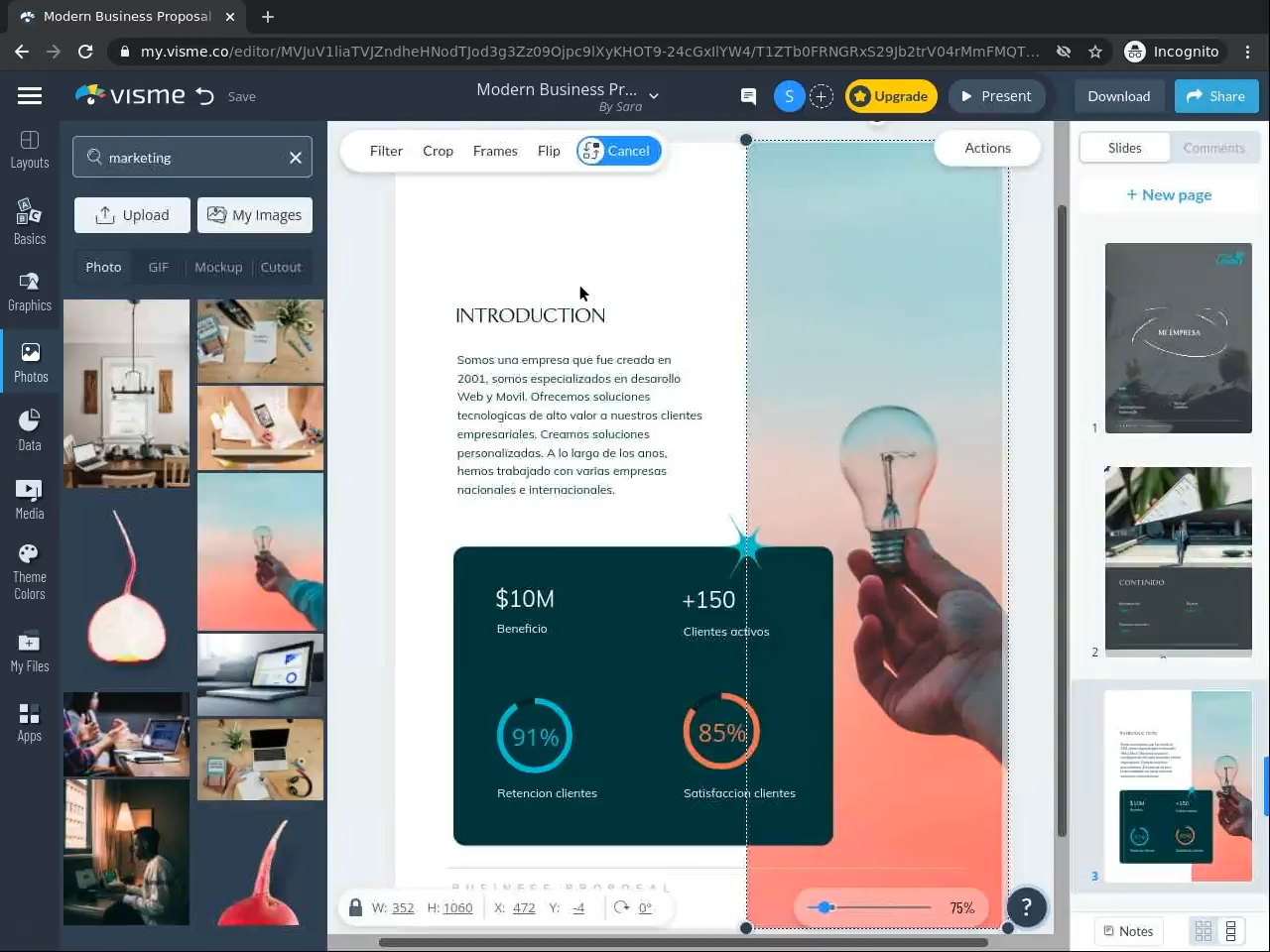Screen dimensions: 1270x952
Task: Open the Media panel
Action: (x=30, y=499)
